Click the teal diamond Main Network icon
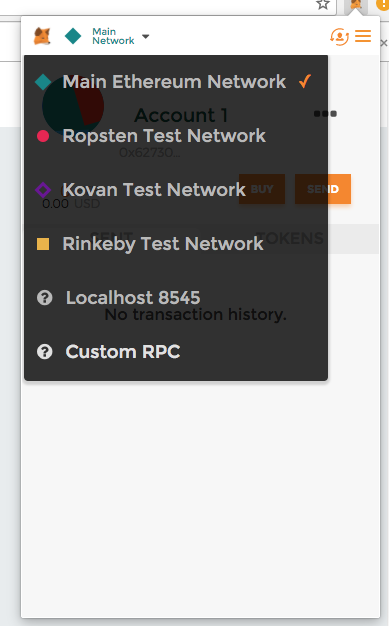Screen dimensions: 389x626 [x=73, y=36]
